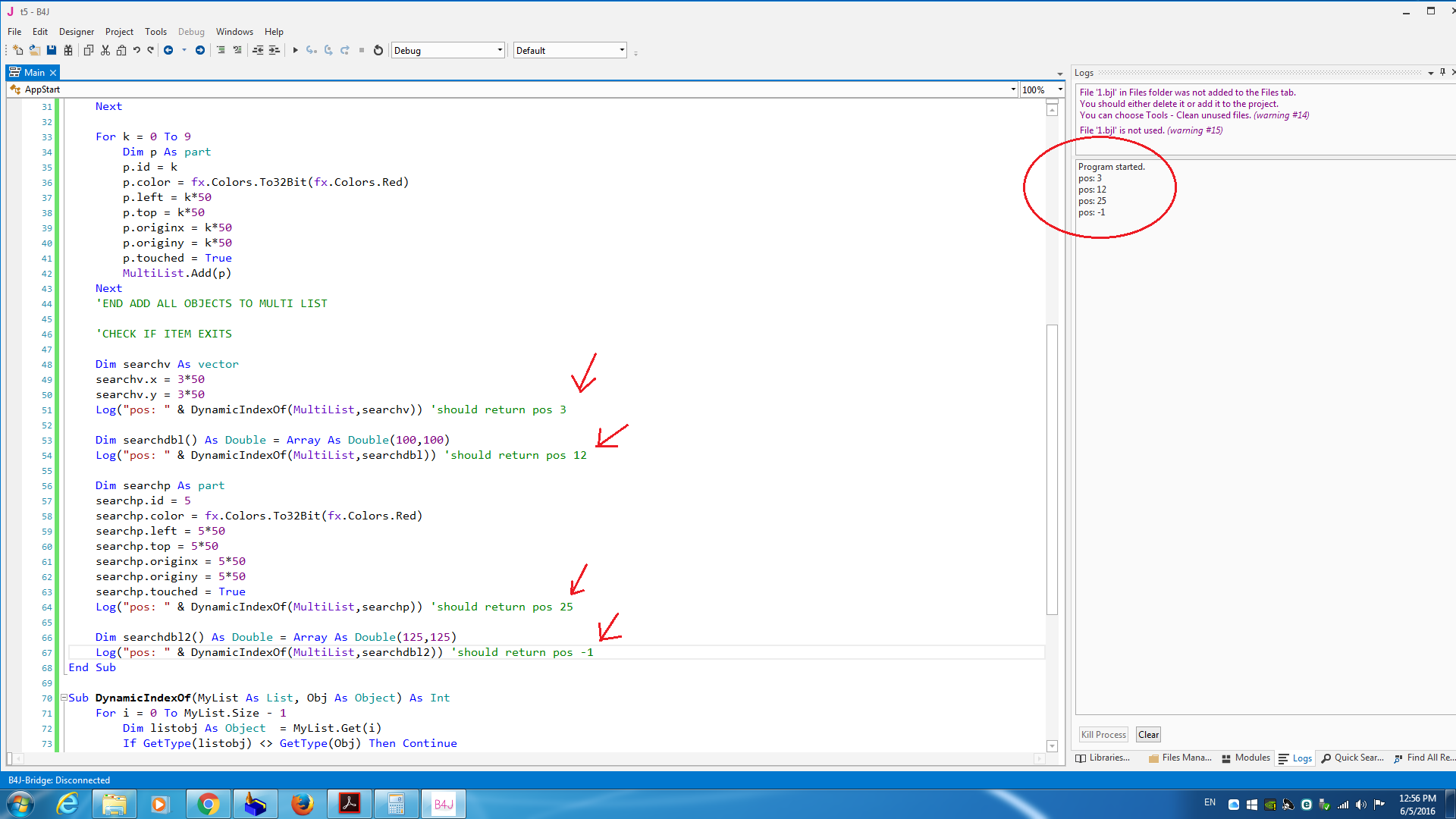
Task: Close the Main code tab
Action: [53, 73]
